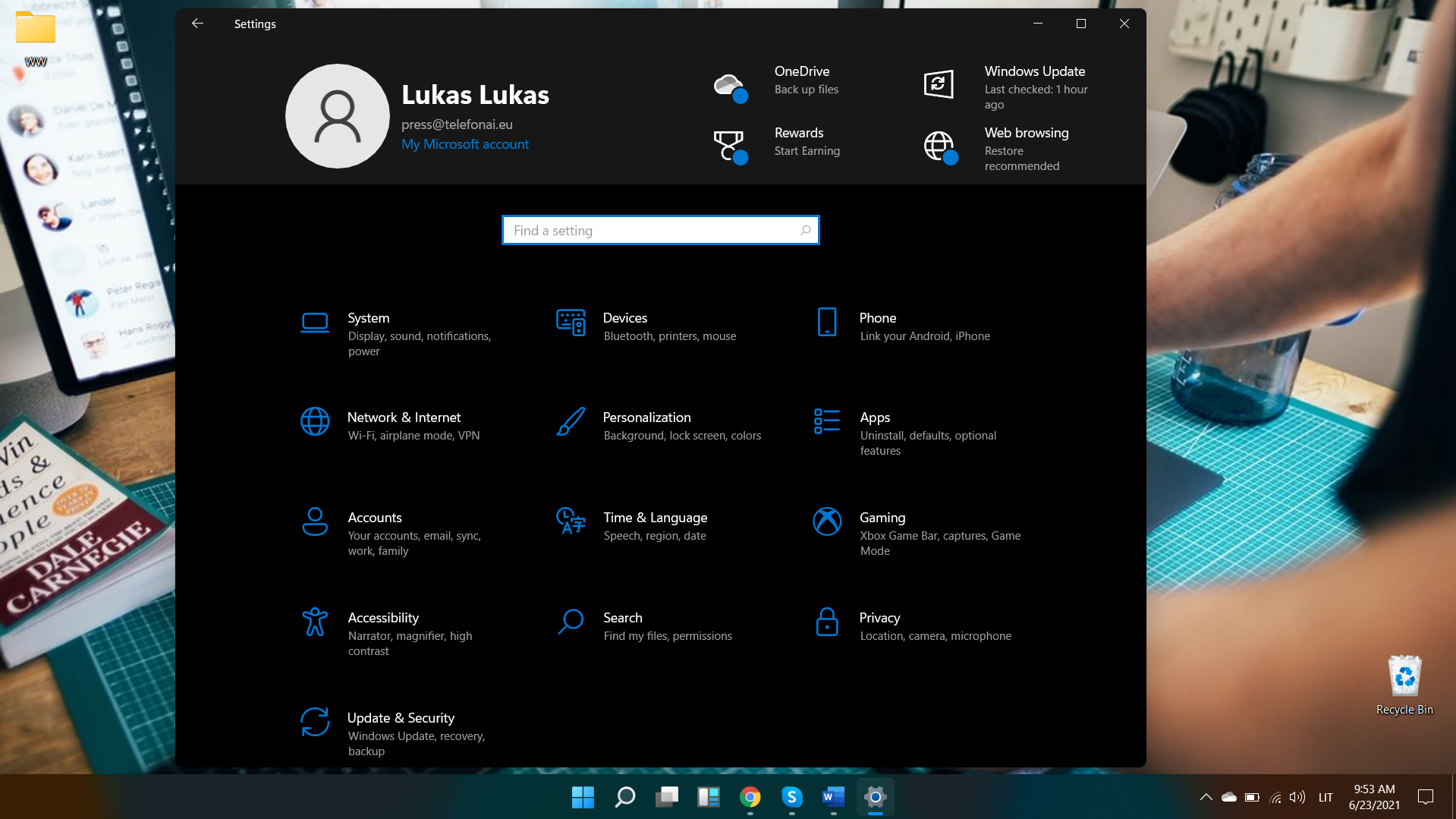Open Gaming Xbox icon

pyautogui.click(x=827, y=521)
